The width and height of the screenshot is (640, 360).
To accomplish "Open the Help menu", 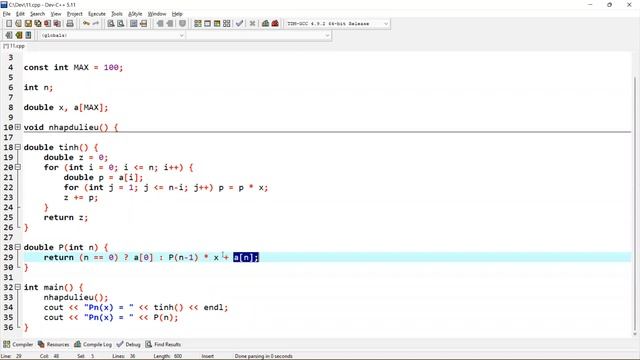I will point(177,14).
